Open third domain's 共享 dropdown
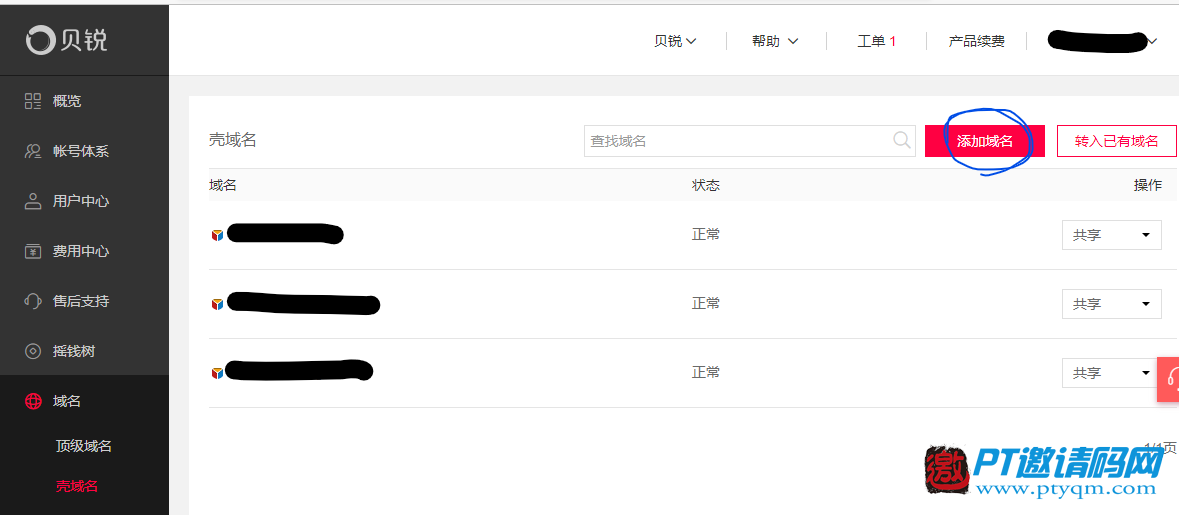The image size is (1179, 515). 1111,373
